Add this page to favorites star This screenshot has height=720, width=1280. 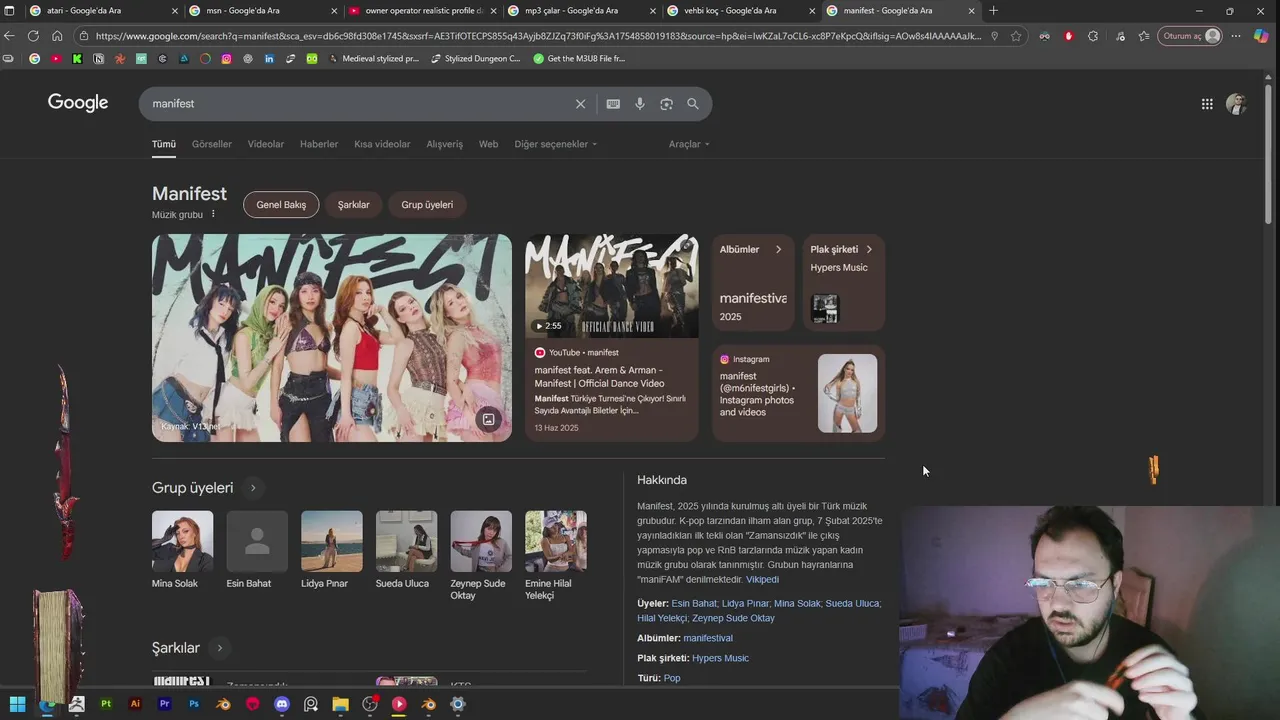point(1016,36)
